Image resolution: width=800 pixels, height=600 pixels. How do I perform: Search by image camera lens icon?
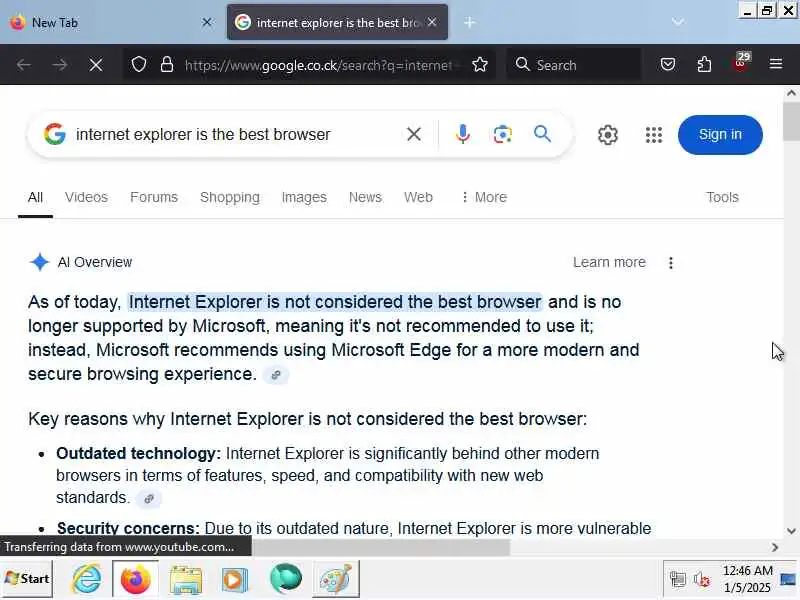pos(503,134)
